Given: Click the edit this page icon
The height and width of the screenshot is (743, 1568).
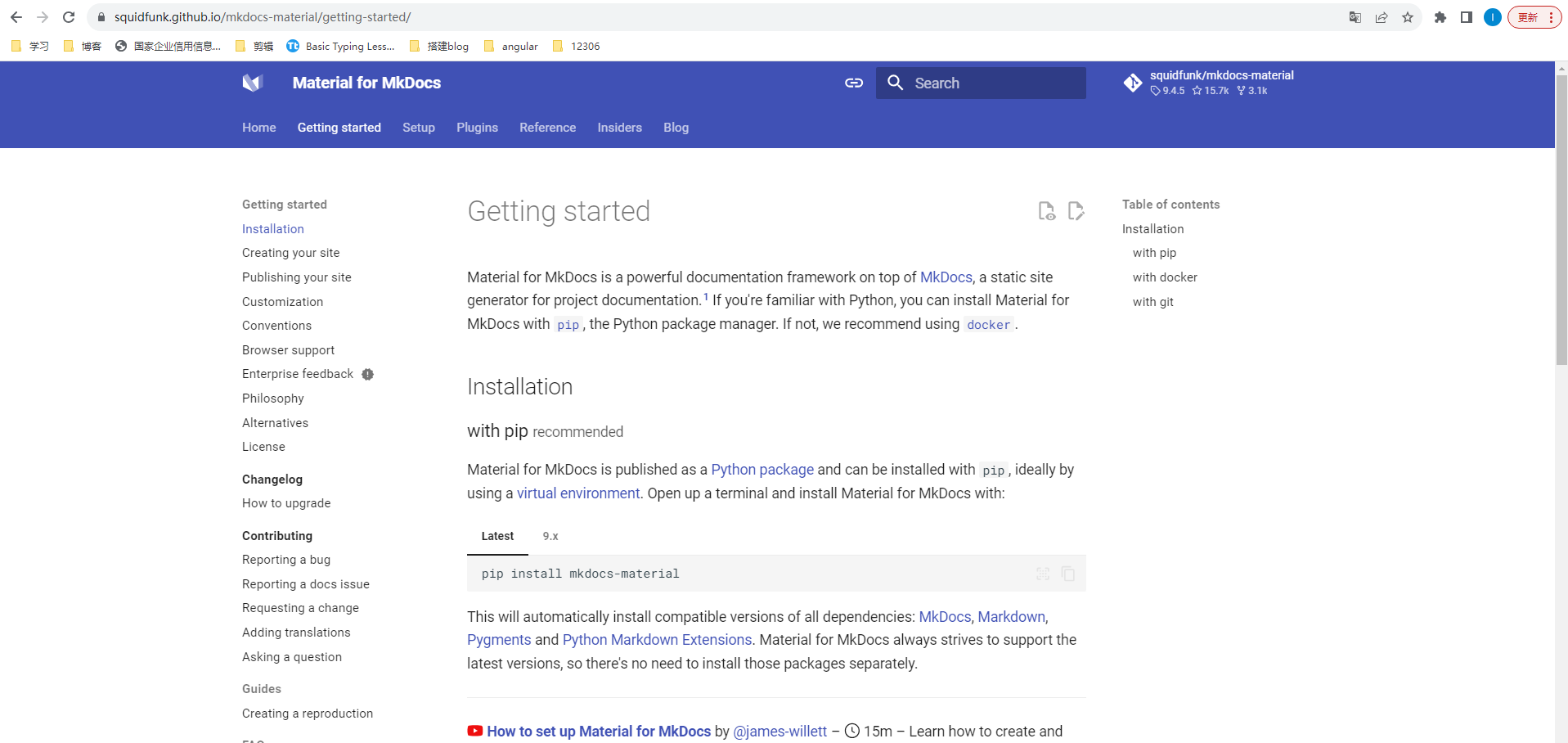Looking at the screenshot, I should click(x=1076, y=211).
